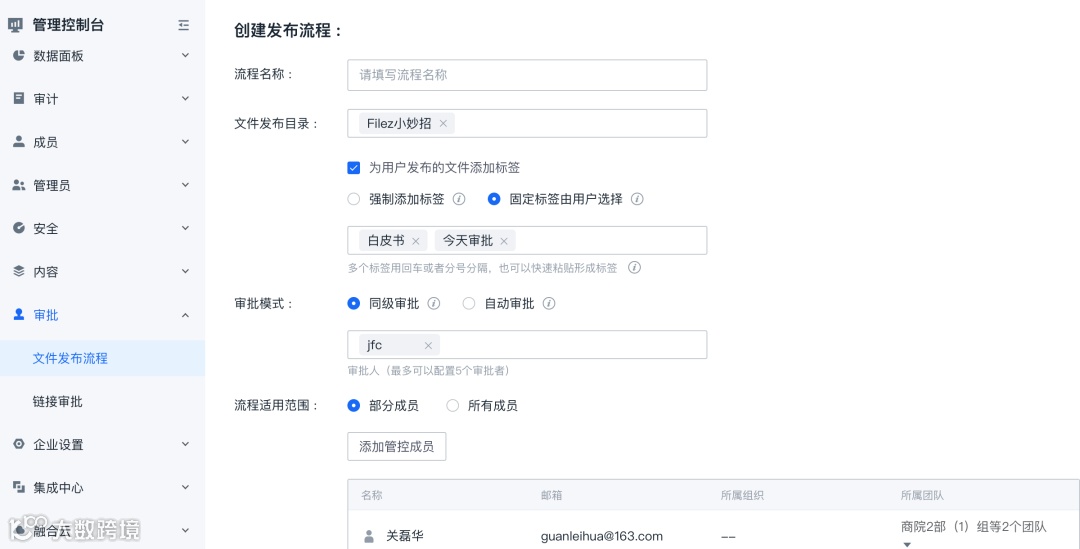Open the 文件发布流程 menu item
1080x549 pixels.
(70, 358)
